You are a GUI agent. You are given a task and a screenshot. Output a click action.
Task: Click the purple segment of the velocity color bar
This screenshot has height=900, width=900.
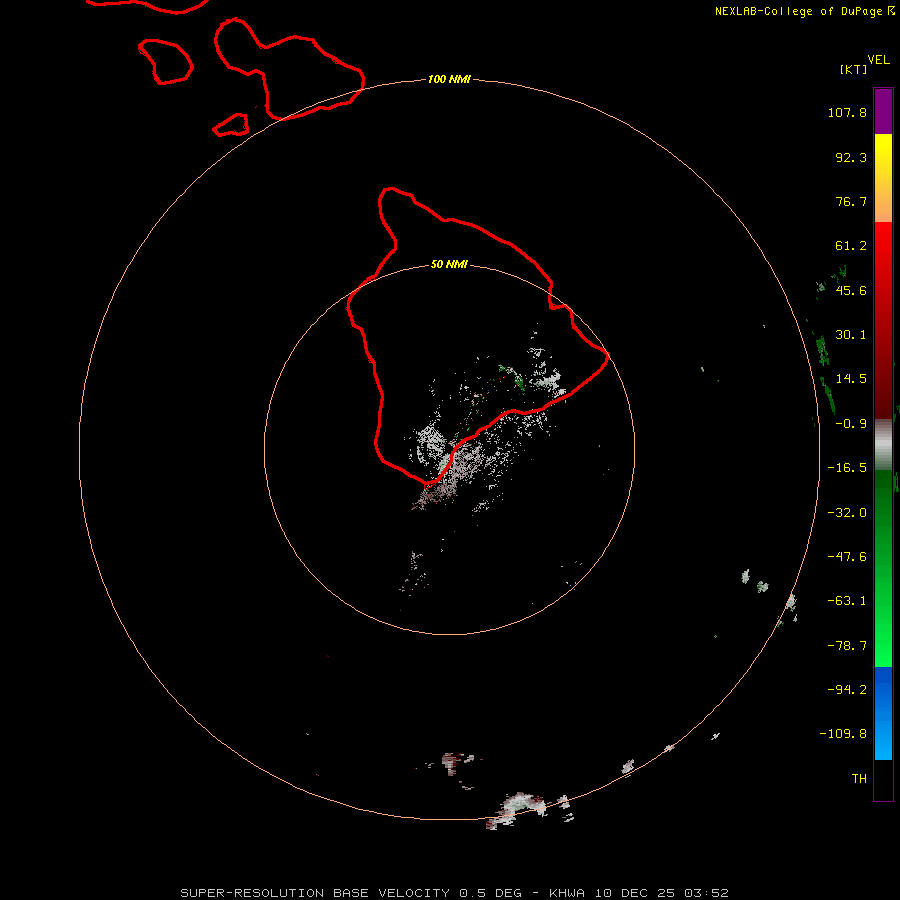pos(883,111)
